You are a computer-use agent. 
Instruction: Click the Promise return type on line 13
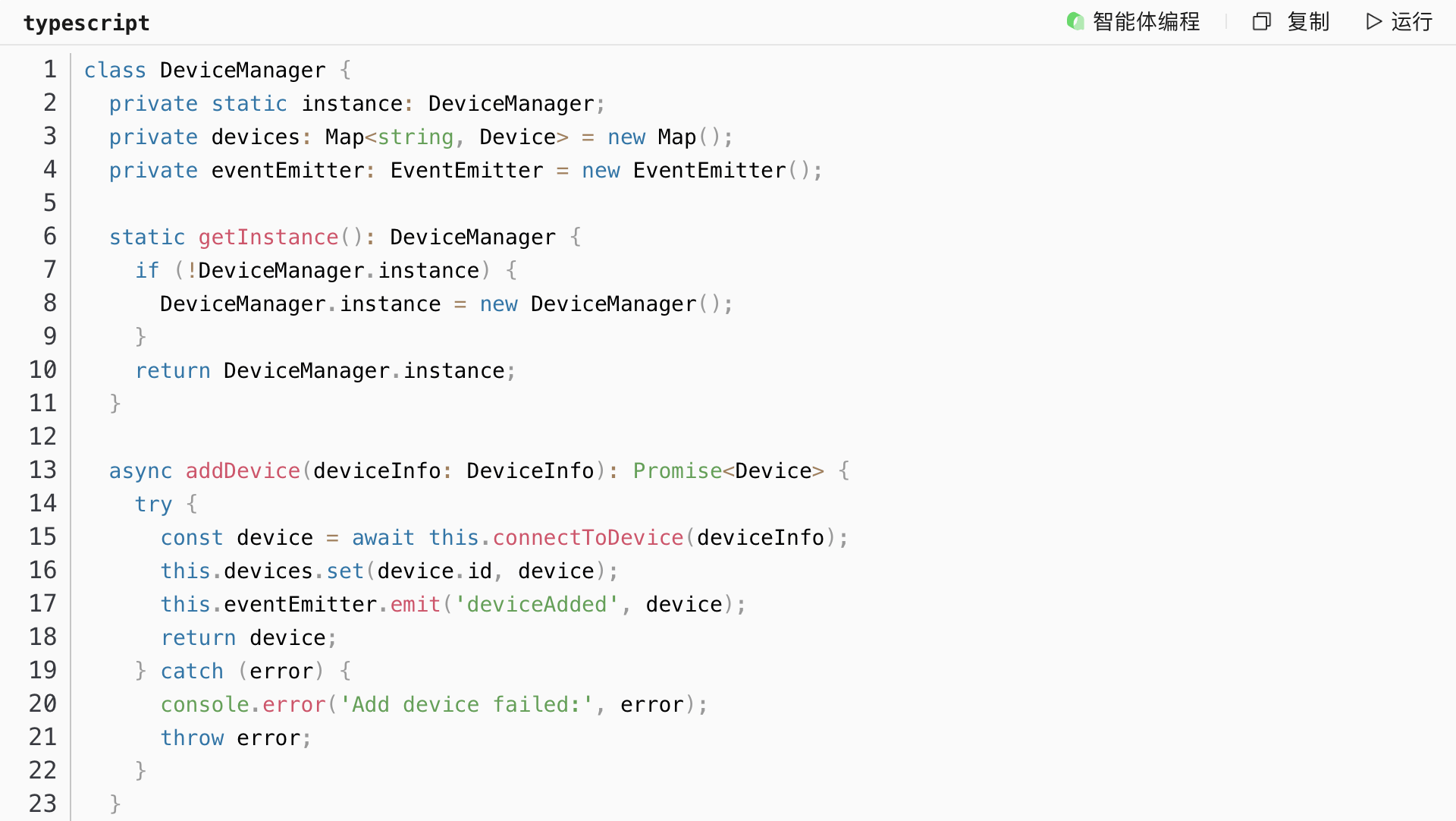677,471
